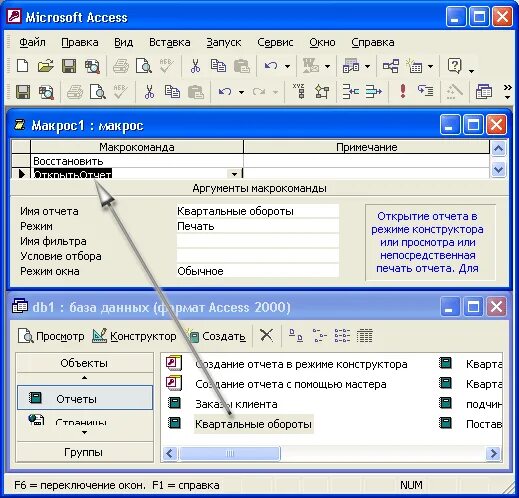This screenshot has height=498, width=519.
Task: Click the Просмотр preview icon in db1 window
Action: tap(25, 336)
